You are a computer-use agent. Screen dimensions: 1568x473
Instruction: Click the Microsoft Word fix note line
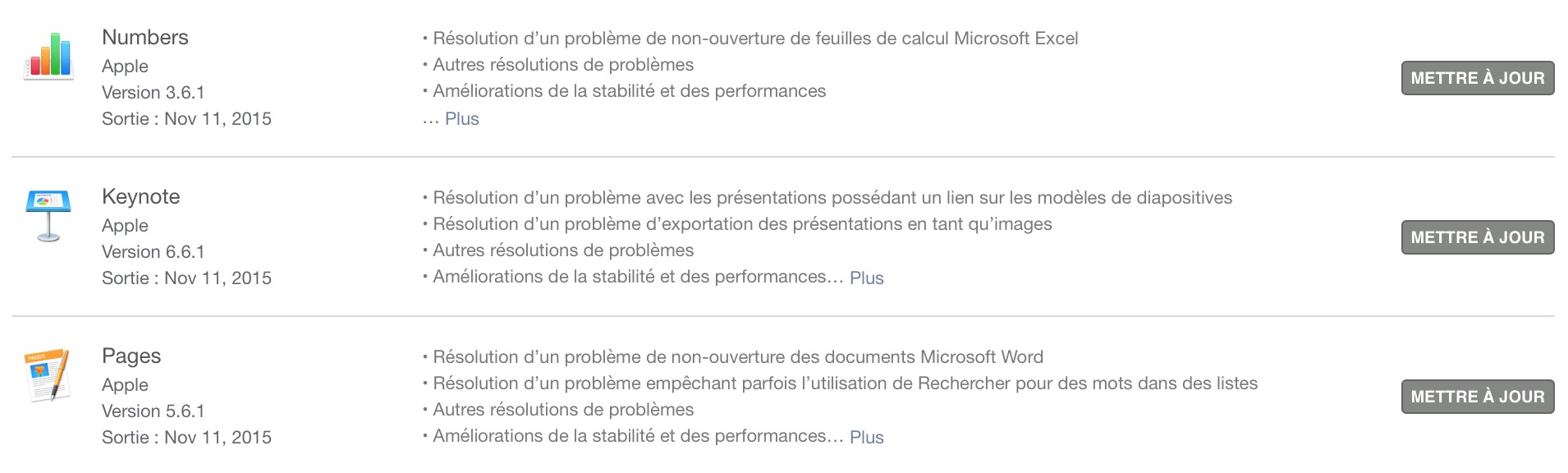click(733, 357)
